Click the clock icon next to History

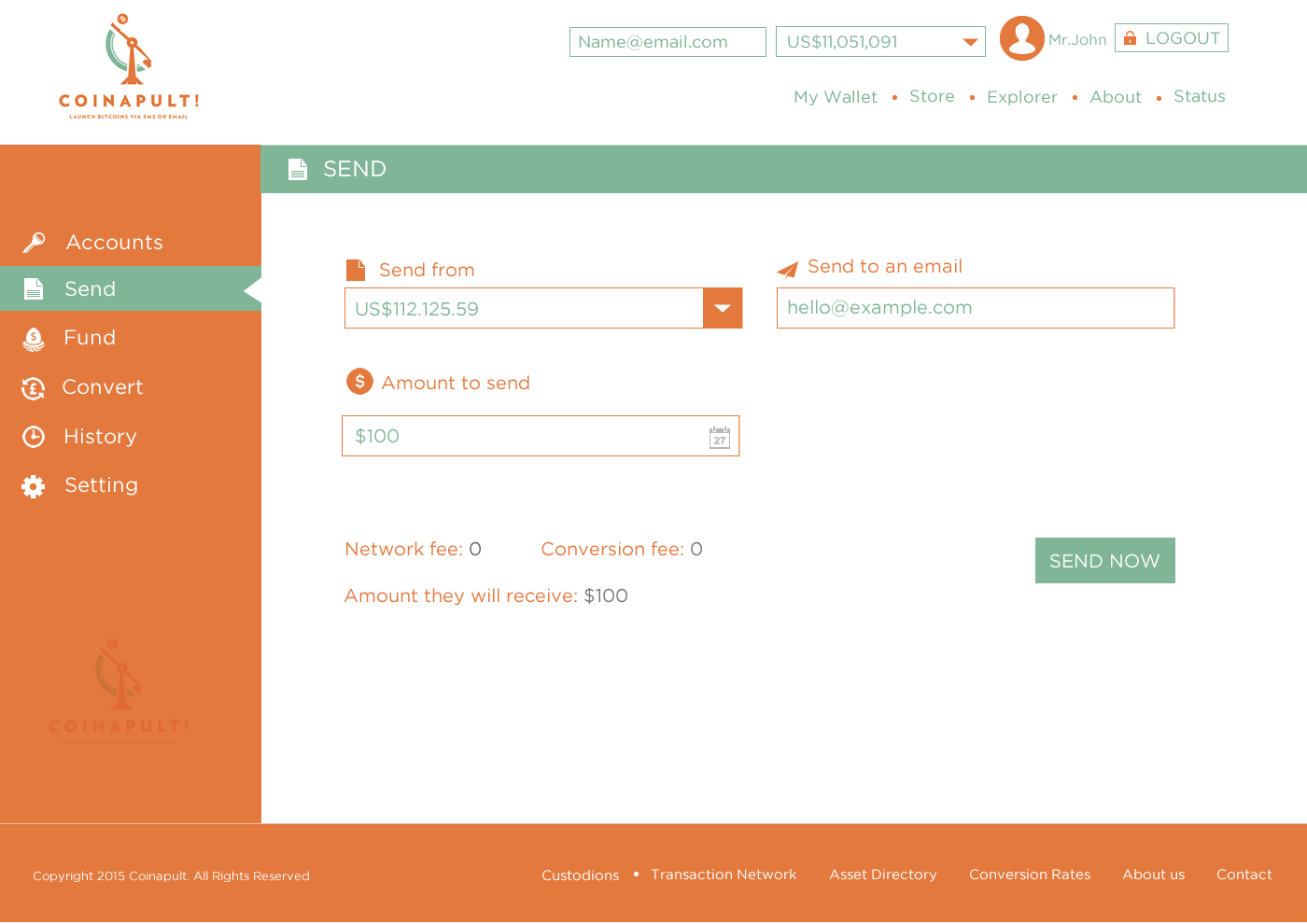pyautogui.click(x=34, y=437)
